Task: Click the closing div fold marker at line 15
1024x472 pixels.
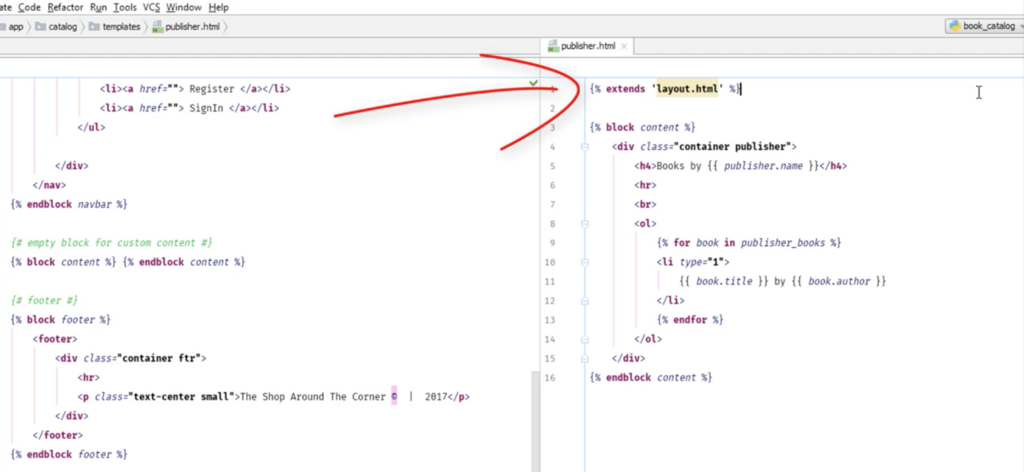Action: (x=584, y=358)
